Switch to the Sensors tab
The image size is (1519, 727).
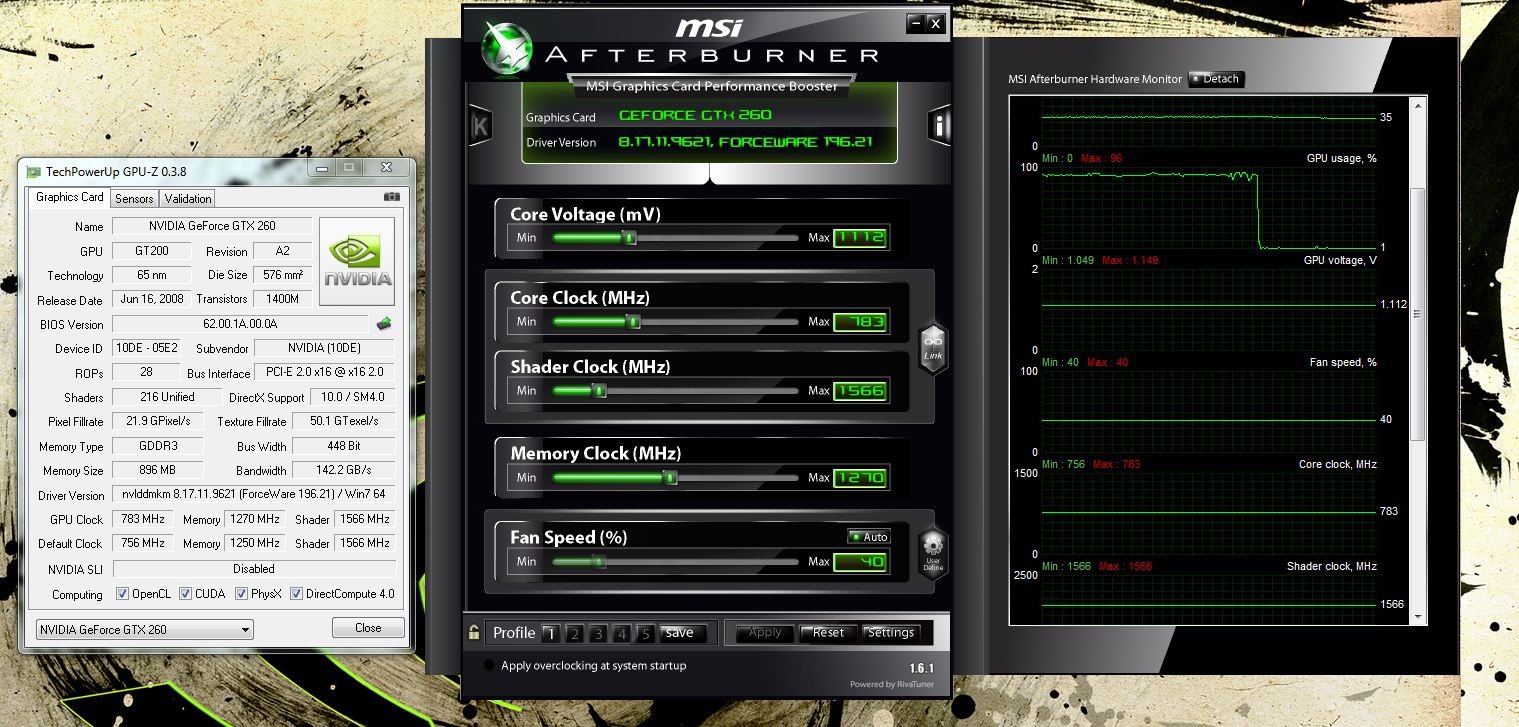[134, 198]
